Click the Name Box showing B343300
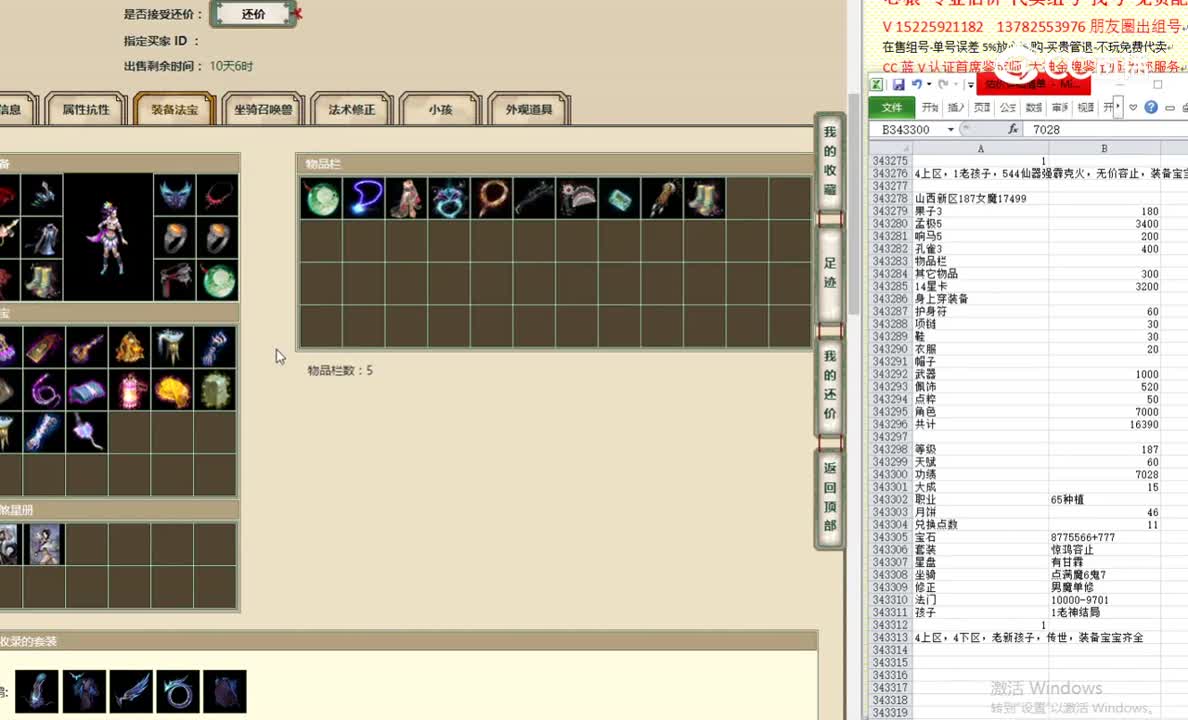This screenshot has width=1188, height=720. click(905, 130)
